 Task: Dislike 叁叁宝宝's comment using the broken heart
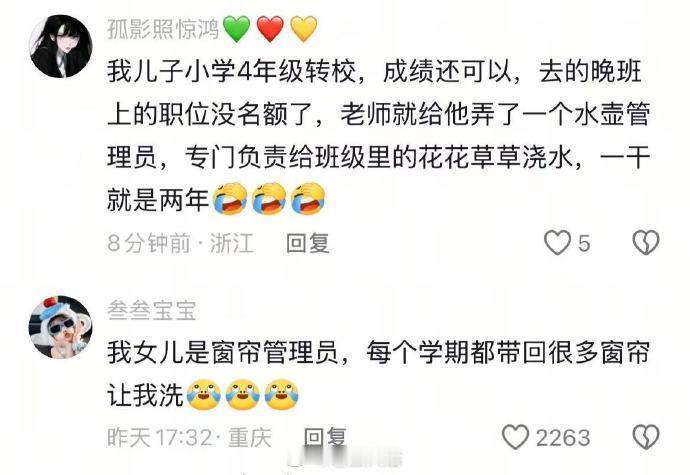coord(646,437)
